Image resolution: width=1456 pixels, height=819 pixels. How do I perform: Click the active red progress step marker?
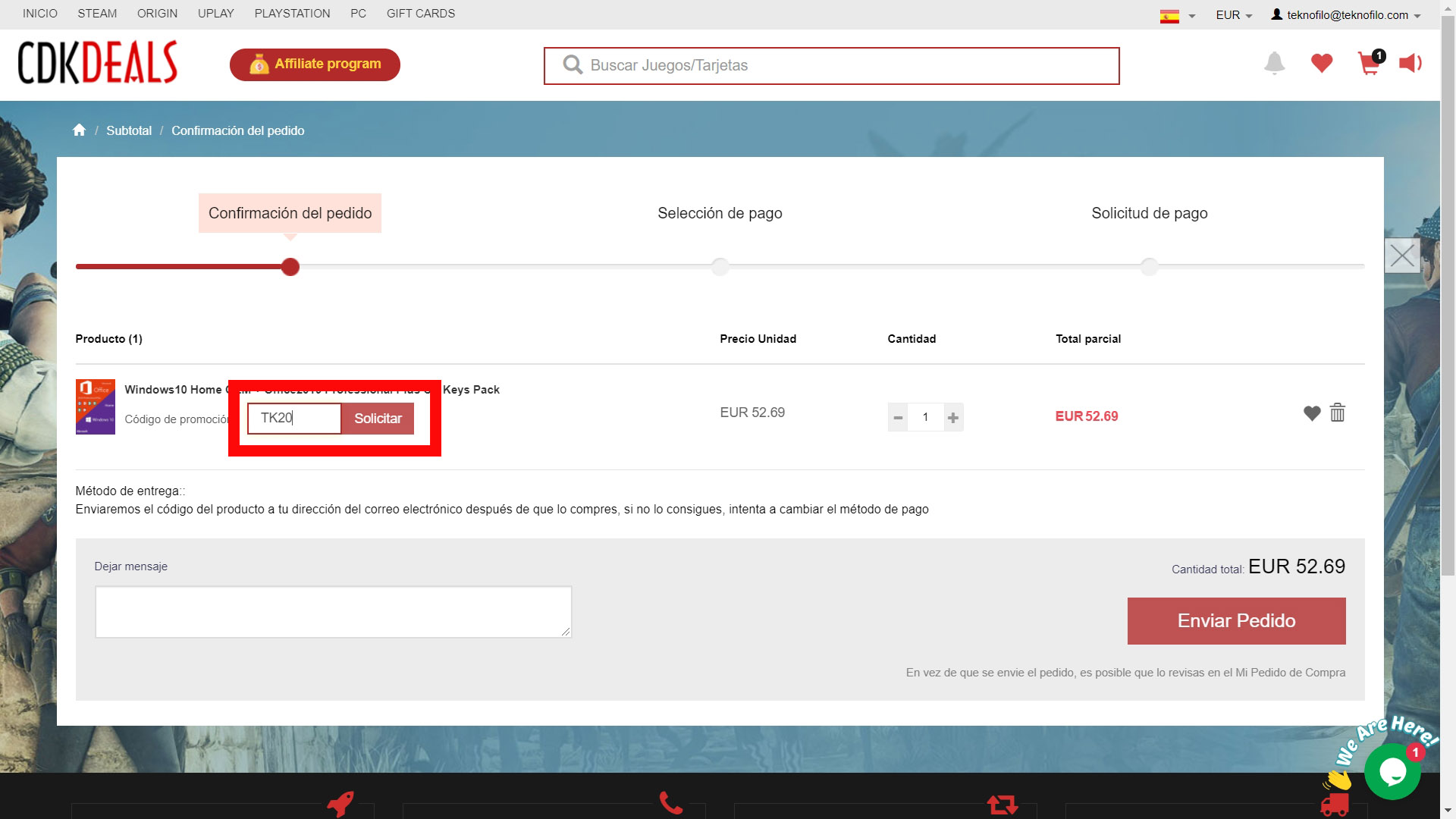coord(290,267)
